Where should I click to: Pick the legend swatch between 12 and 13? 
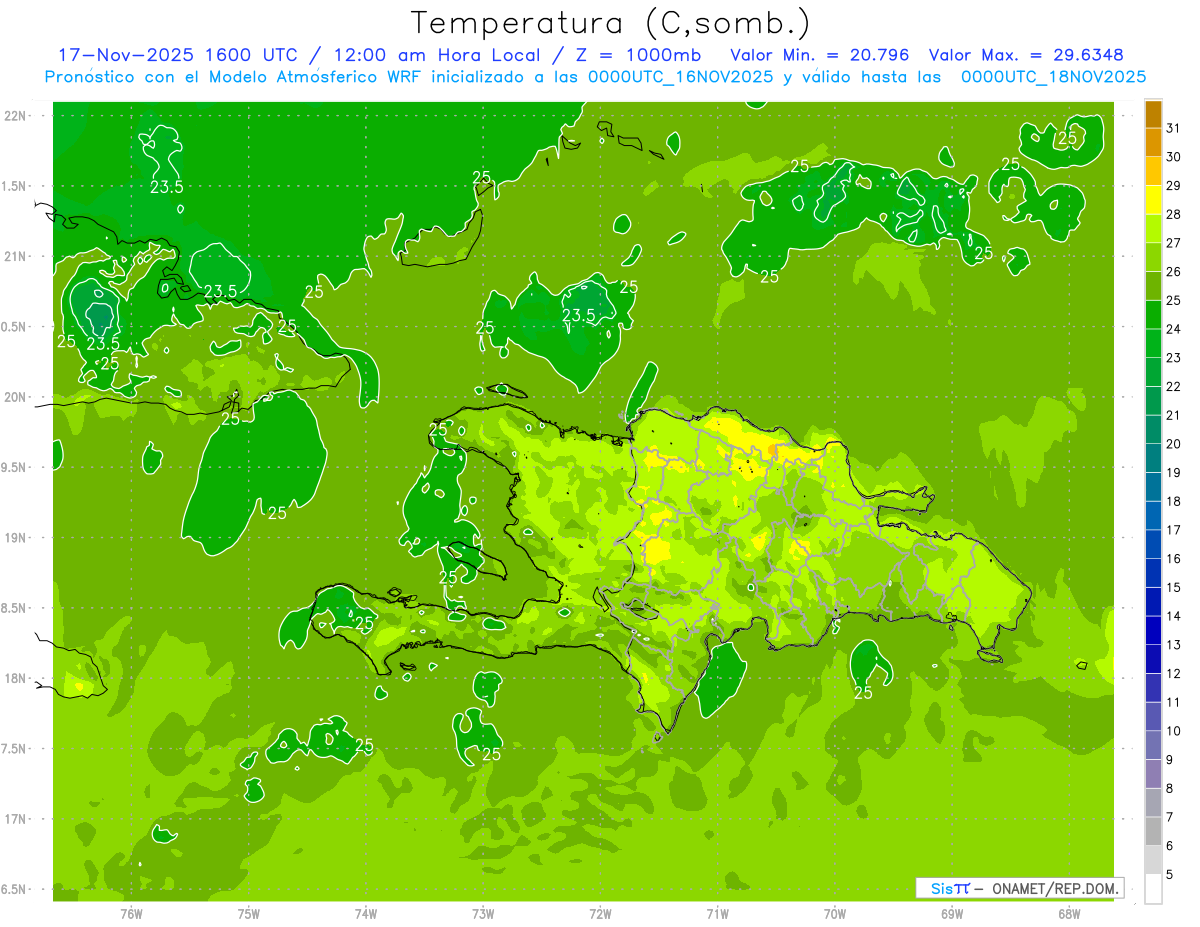pyautogui.click(x=1153, y=659)
